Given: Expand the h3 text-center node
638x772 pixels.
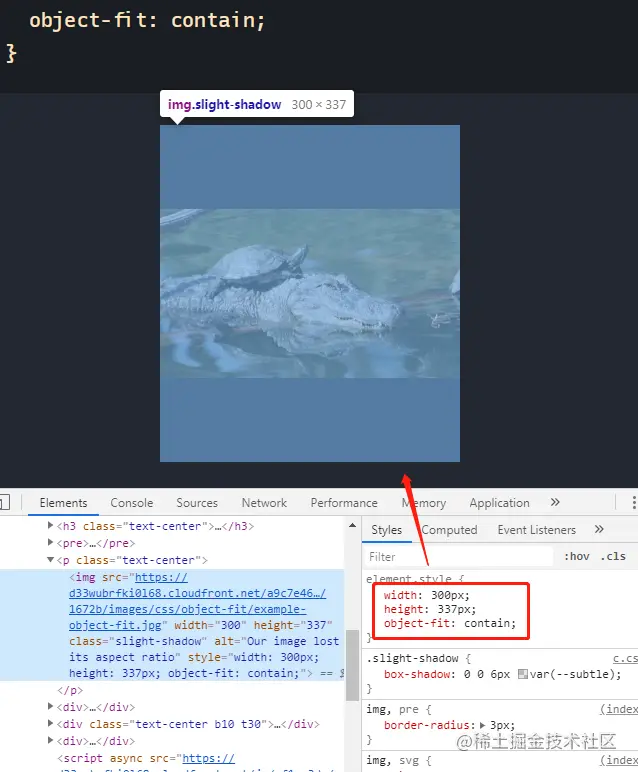Looking at the screenshot, I should 50,526.
